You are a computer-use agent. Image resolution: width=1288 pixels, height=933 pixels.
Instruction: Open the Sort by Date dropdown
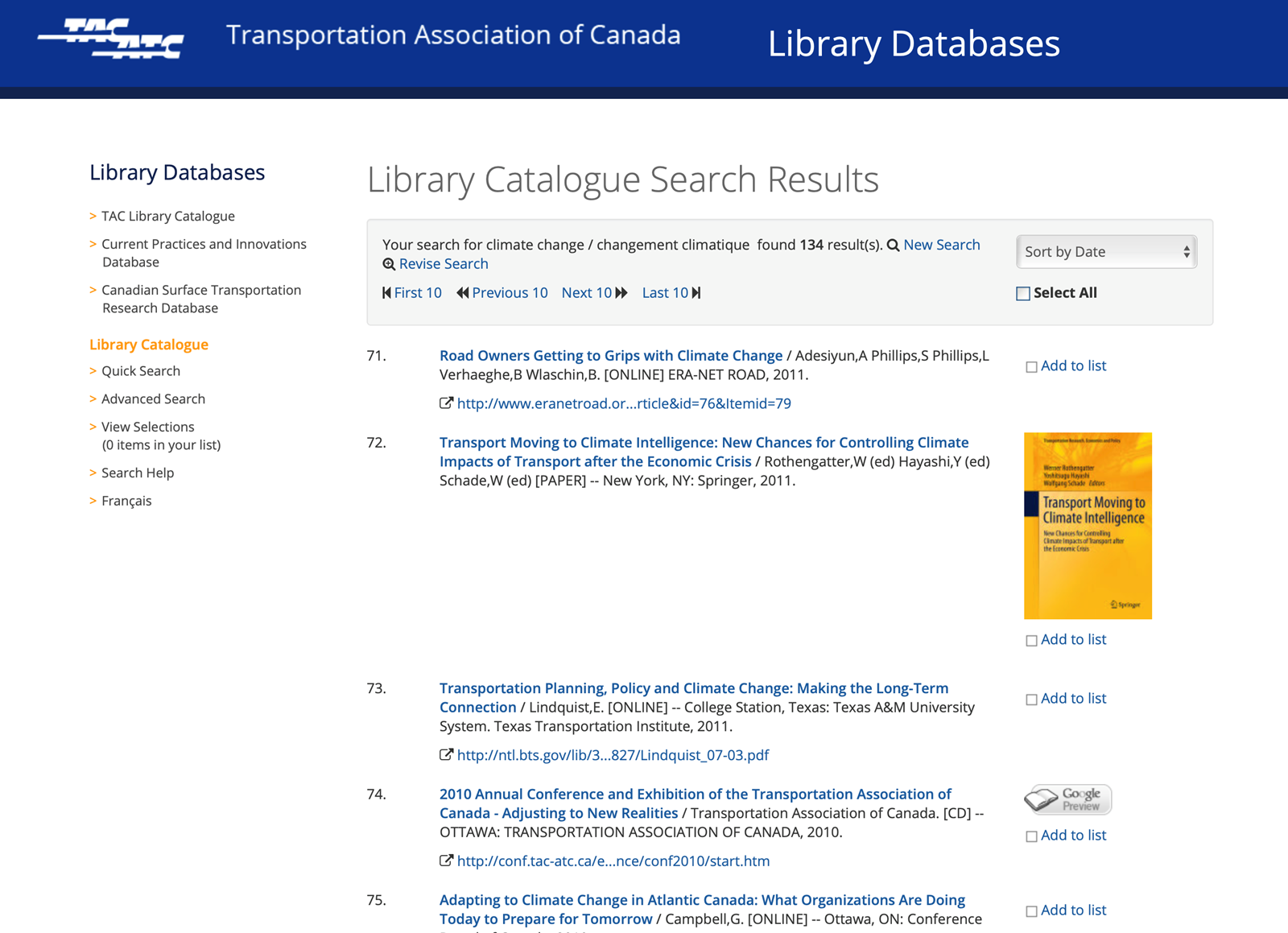pos(1107,252)
